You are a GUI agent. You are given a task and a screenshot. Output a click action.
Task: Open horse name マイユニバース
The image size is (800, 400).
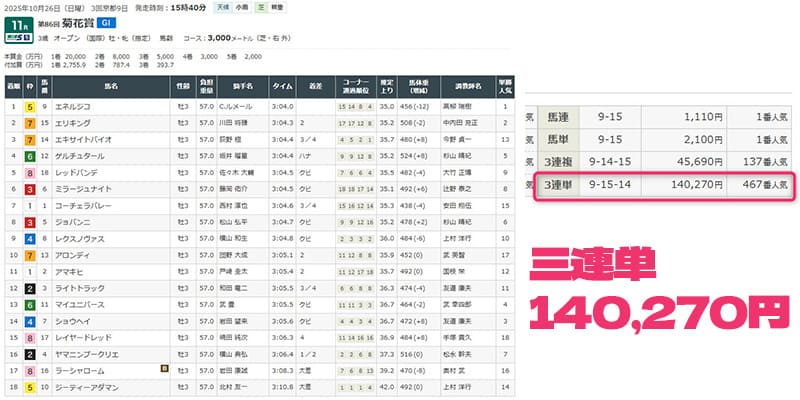(x=80, y=305)
